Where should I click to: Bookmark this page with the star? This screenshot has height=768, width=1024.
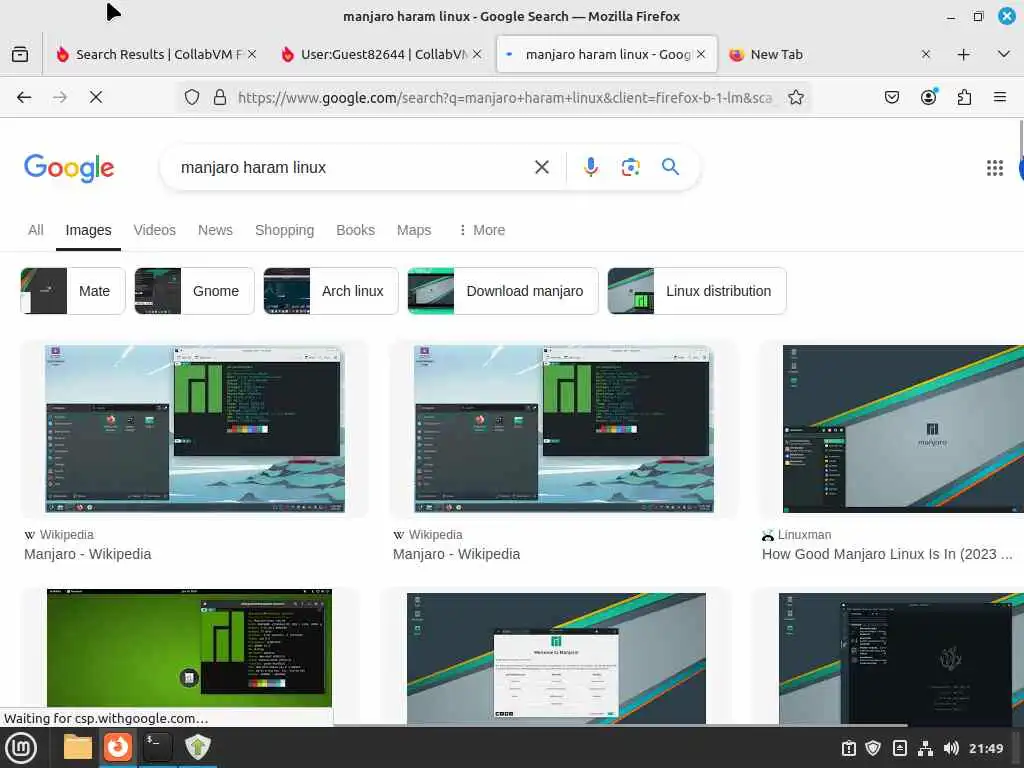pos(795,97)
